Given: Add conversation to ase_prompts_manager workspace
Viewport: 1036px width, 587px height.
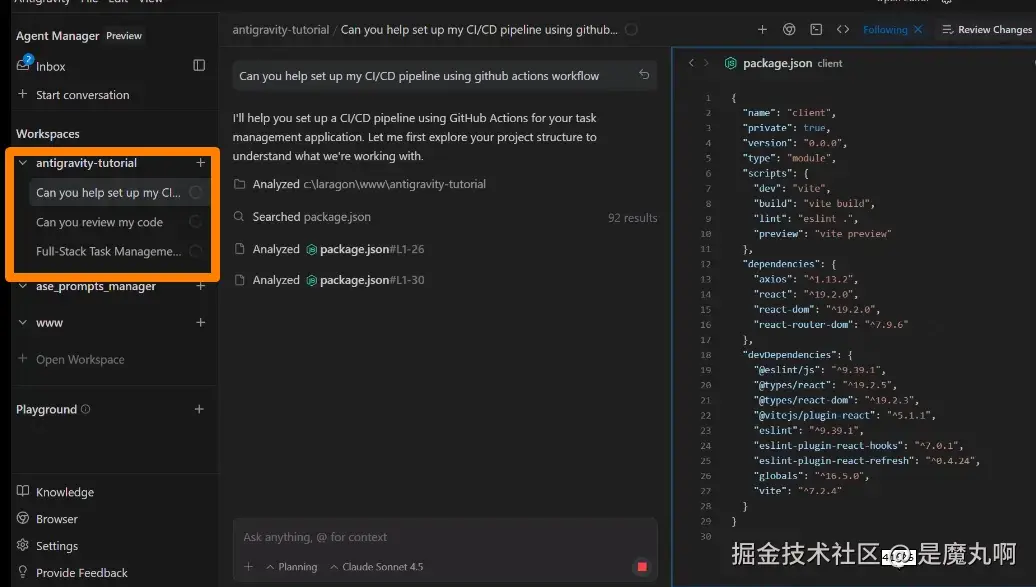Looking at the screenshot, I should [x=200, y=286].
